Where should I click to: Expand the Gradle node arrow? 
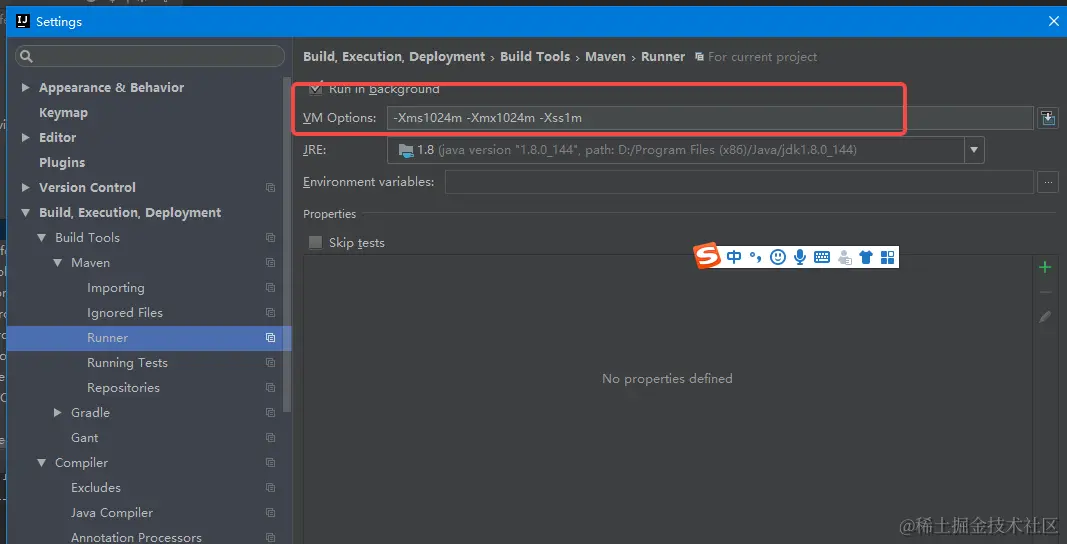pyautogui.click(x=58, y=413)
